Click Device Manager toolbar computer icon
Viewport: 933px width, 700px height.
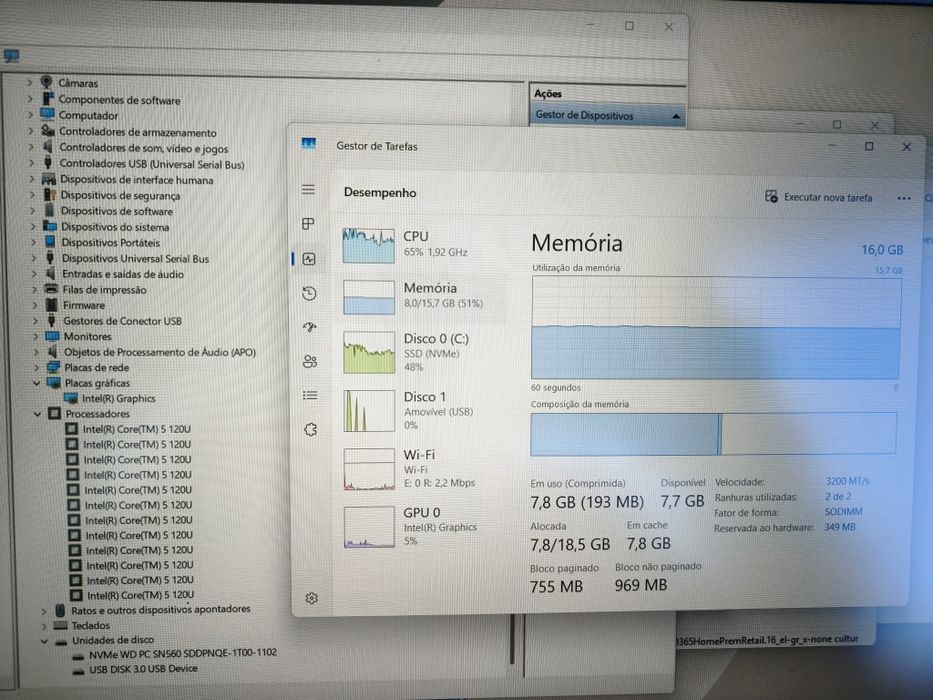[11, 56]
